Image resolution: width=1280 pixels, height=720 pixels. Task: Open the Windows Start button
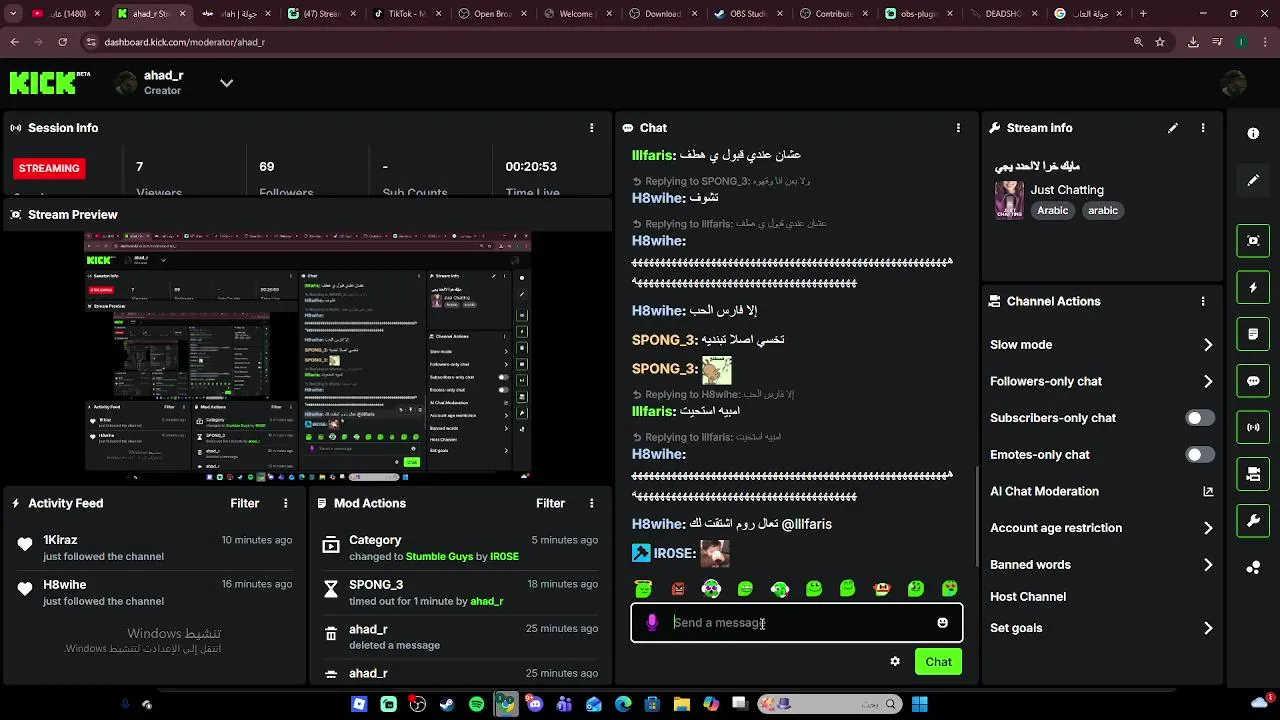click(919, 705)
